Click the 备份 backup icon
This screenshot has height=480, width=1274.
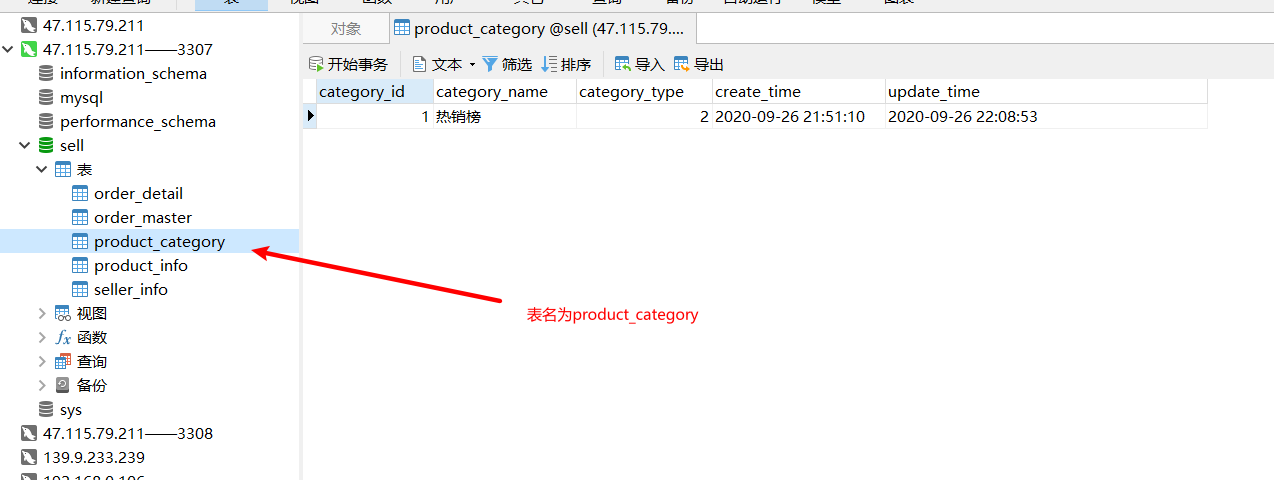click(x=63, y=385)
